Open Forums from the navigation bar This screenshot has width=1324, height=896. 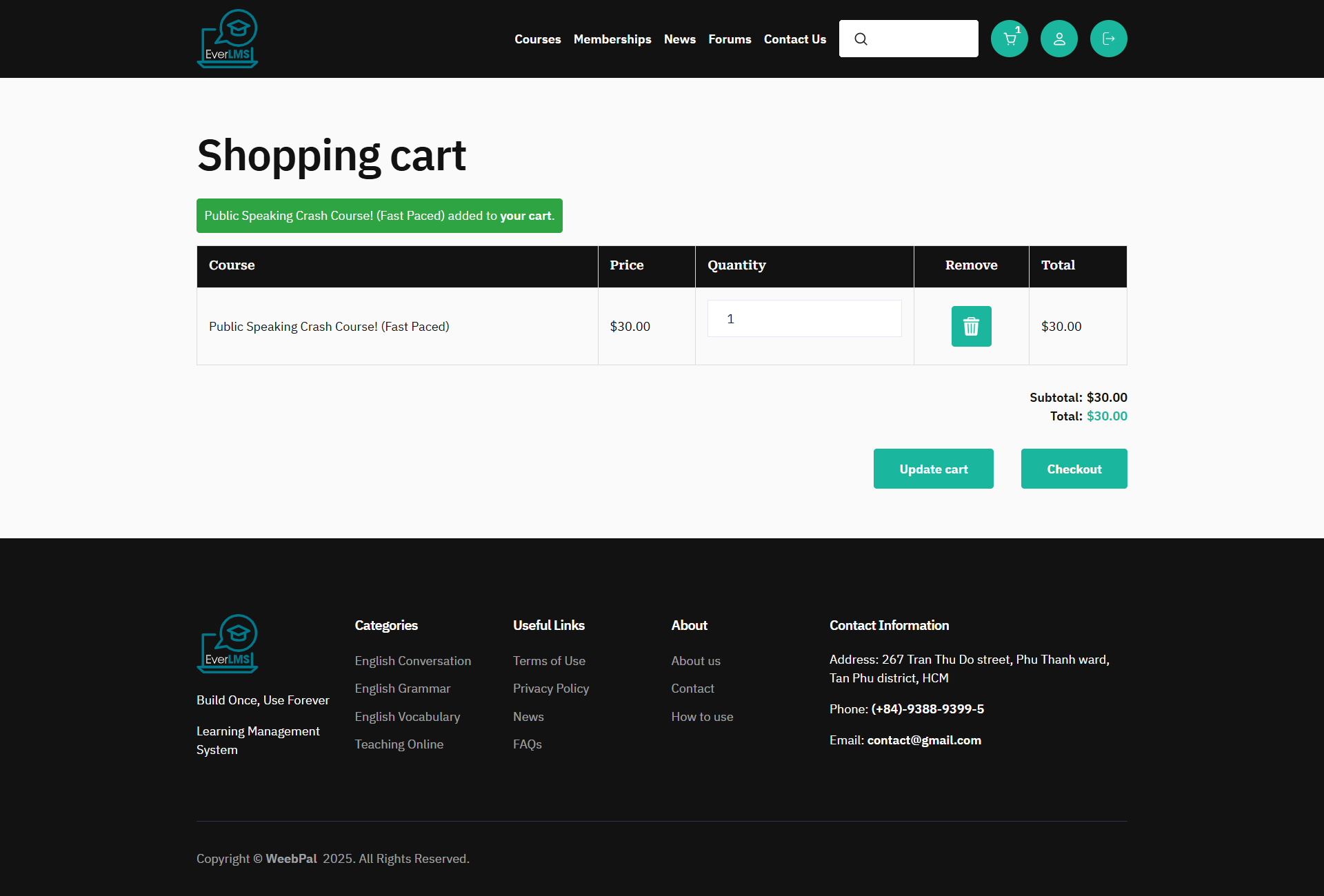tap(729, 39)
